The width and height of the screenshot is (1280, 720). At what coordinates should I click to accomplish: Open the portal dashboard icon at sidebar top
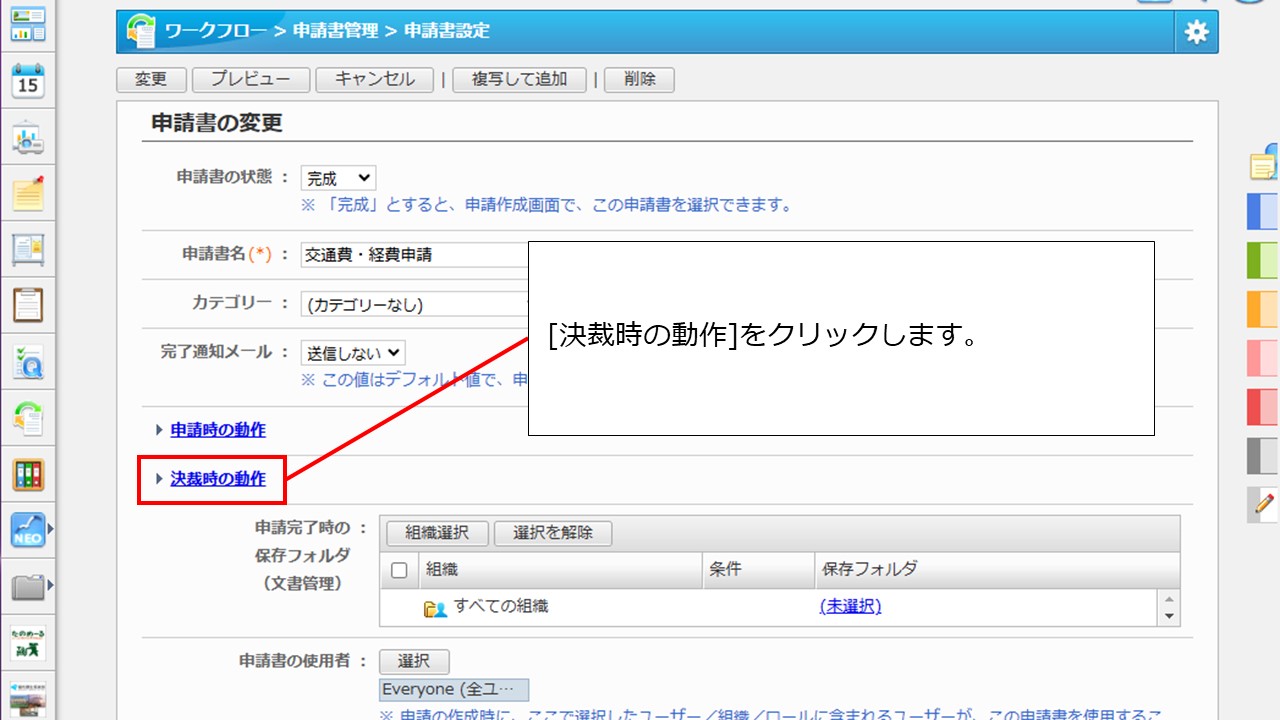29,24
